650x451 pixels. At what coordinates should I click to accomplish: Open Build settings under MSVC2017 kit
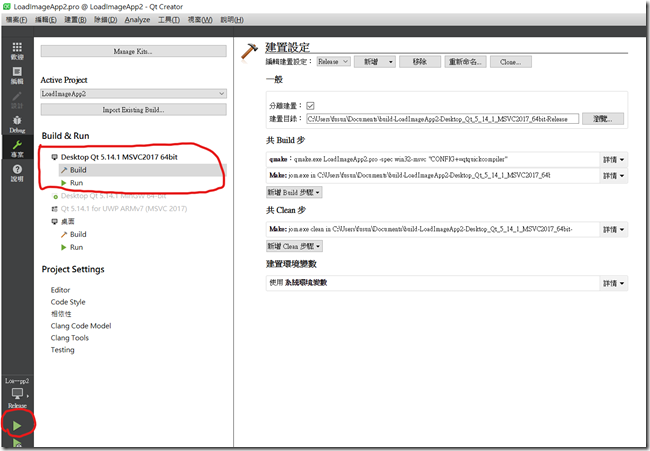pos(78,170)
